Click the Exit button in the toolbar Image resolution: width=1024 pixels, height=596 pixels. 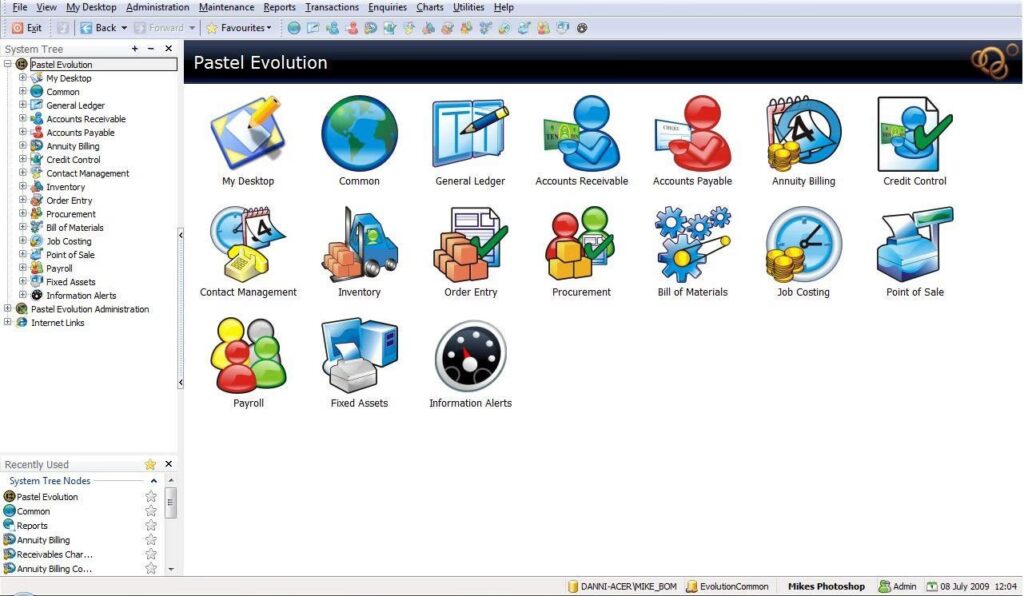[x=27, y=28]
